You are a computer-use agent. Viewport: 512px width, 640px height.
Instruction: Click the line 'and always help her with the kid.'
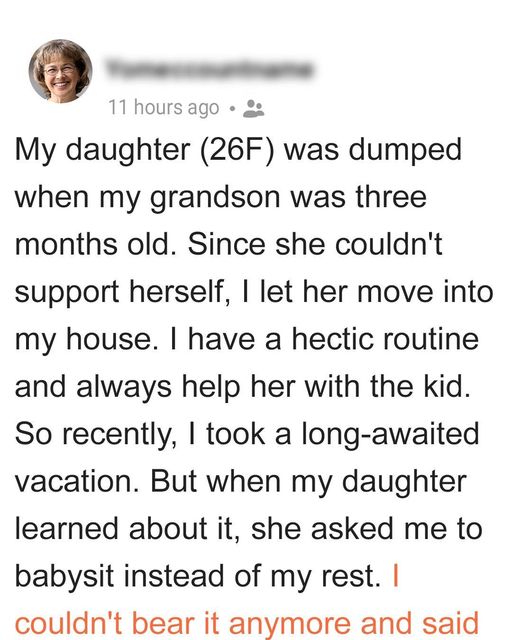[x=243, y=387]
